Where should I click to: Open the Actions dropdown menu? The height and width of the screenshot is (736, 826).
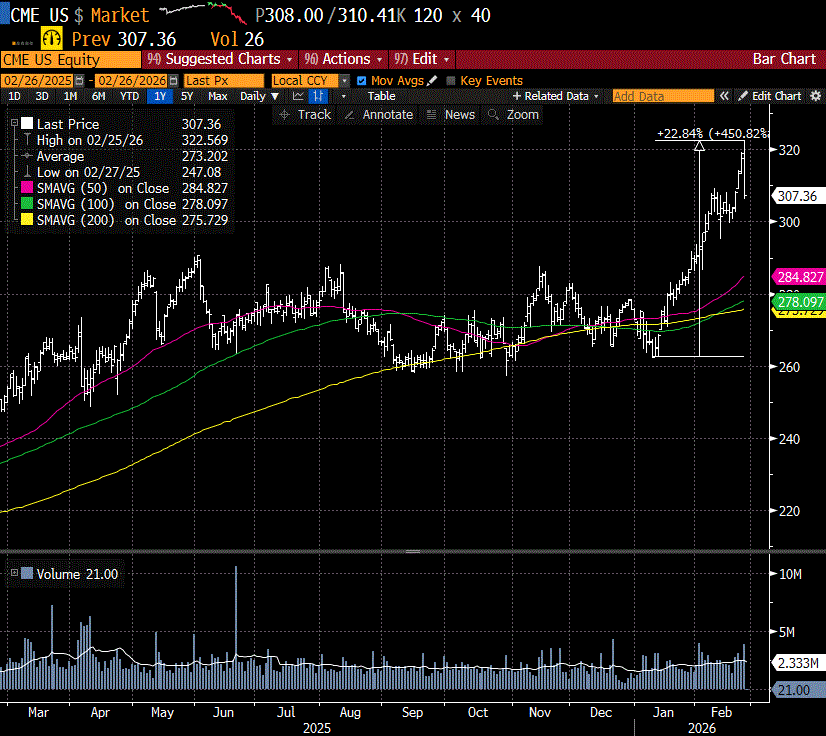coord(343,59)
